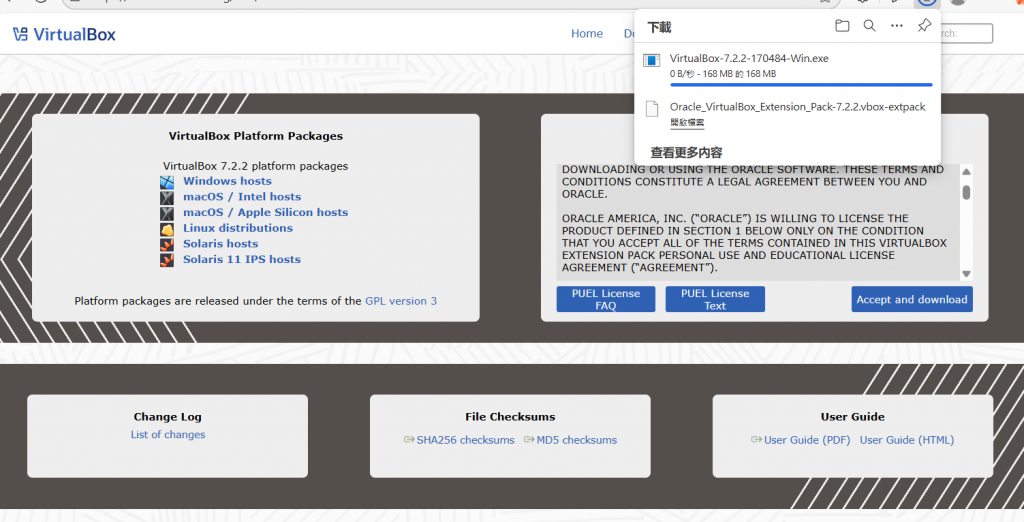
Task: Open downloads folder icon in download panel
Action: click(x=842, y=26)
